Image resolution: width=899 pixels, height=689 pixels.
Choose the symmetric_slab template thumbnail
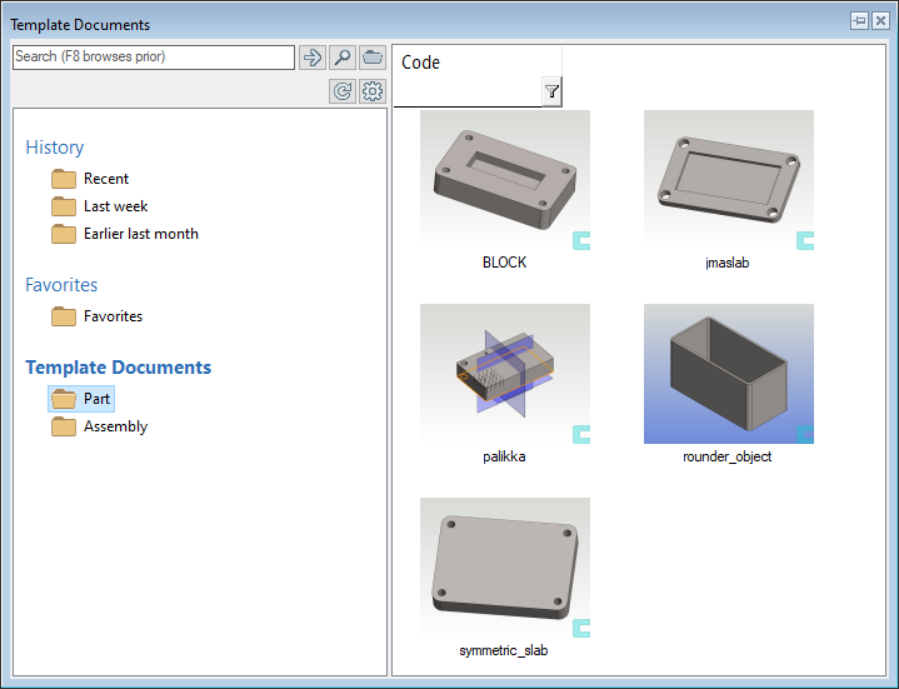[x=505, y=568]
